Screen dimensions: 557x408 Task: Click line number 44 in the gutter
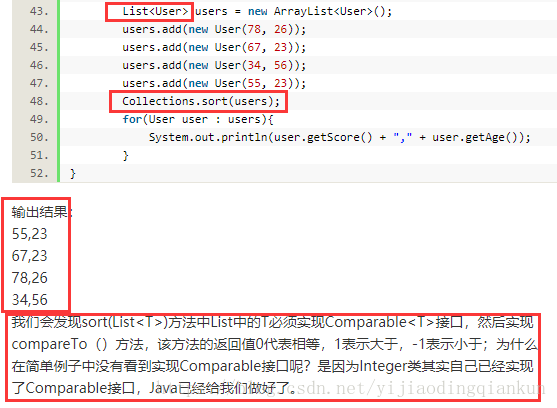pos(39,29)
